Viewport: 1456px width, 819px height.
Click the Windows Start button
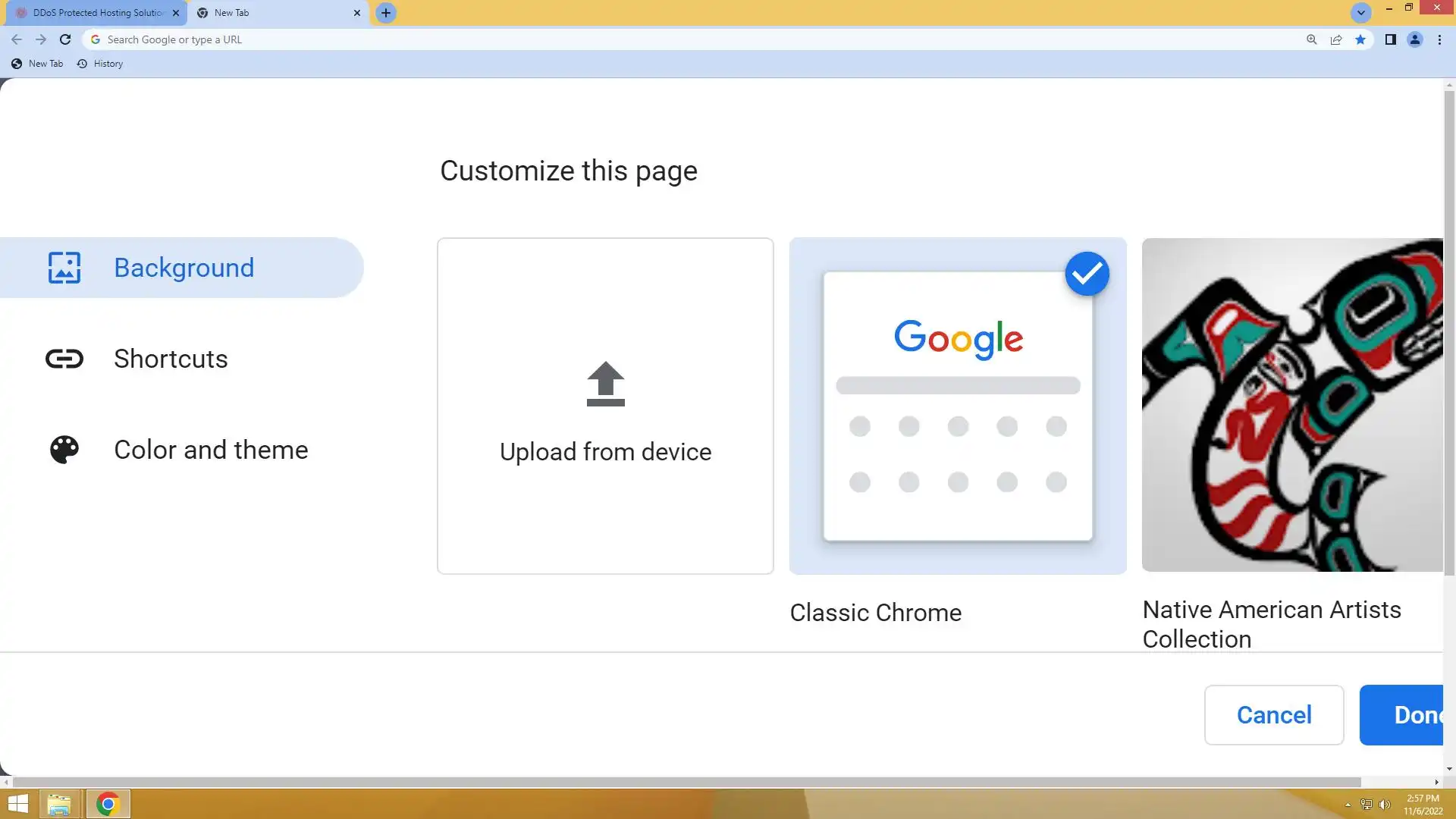click(x=17, y=804)
